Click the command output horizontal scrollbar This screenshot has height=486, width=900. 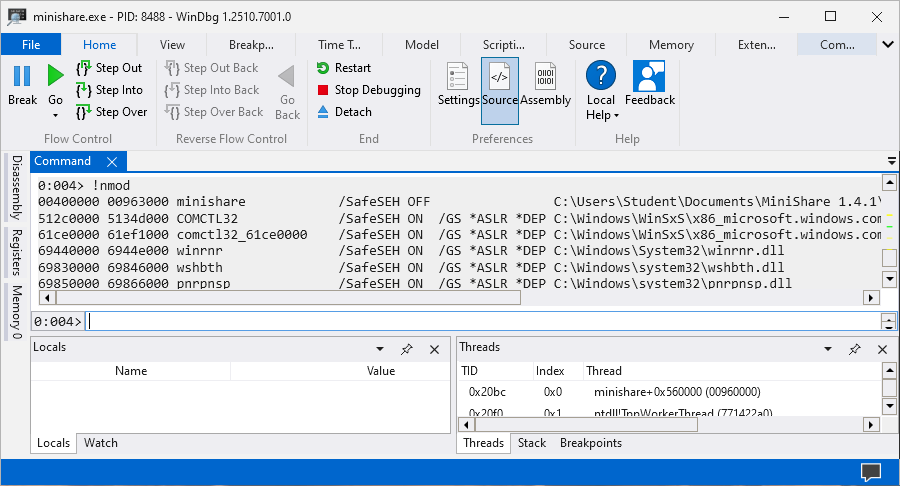point(279,298)
